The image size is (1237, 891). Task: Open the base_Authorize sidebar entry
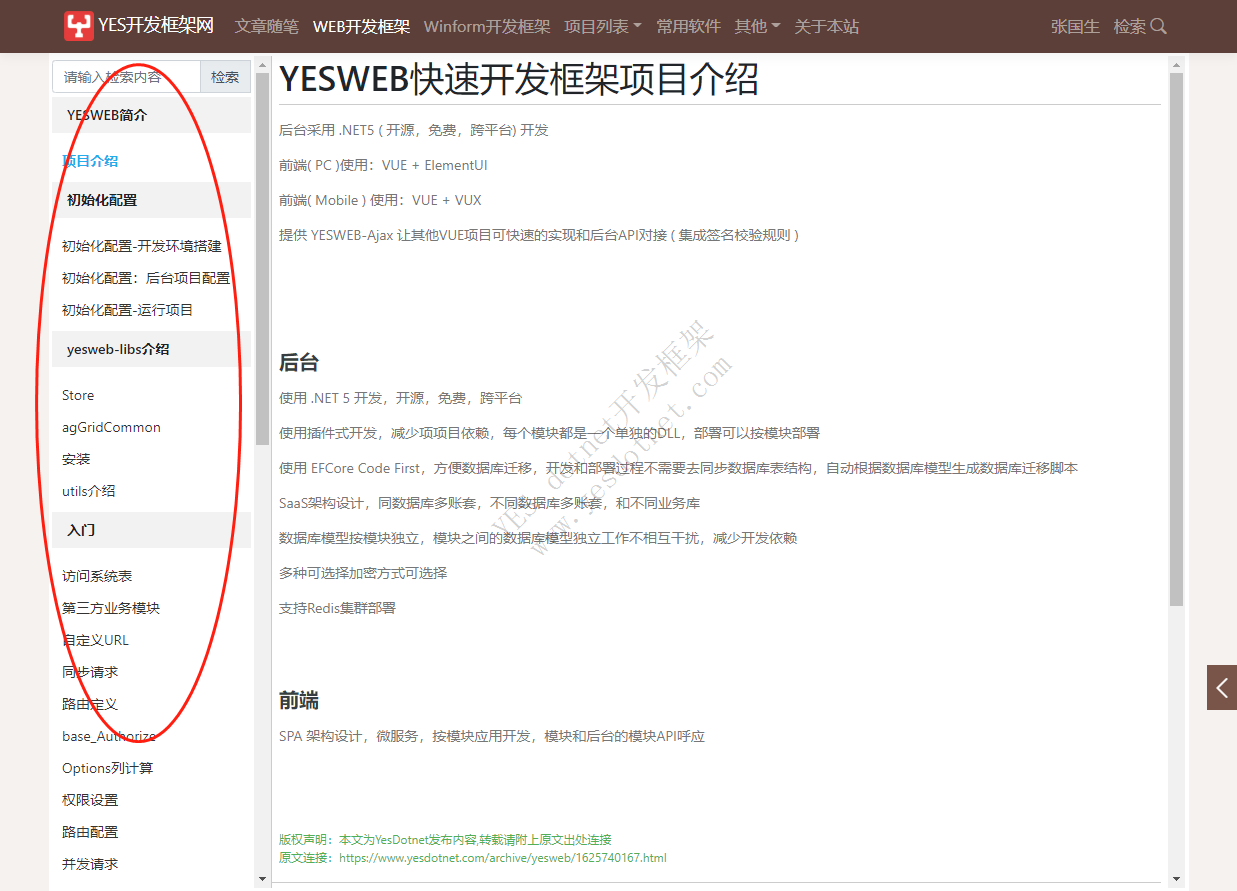[109, 736]
